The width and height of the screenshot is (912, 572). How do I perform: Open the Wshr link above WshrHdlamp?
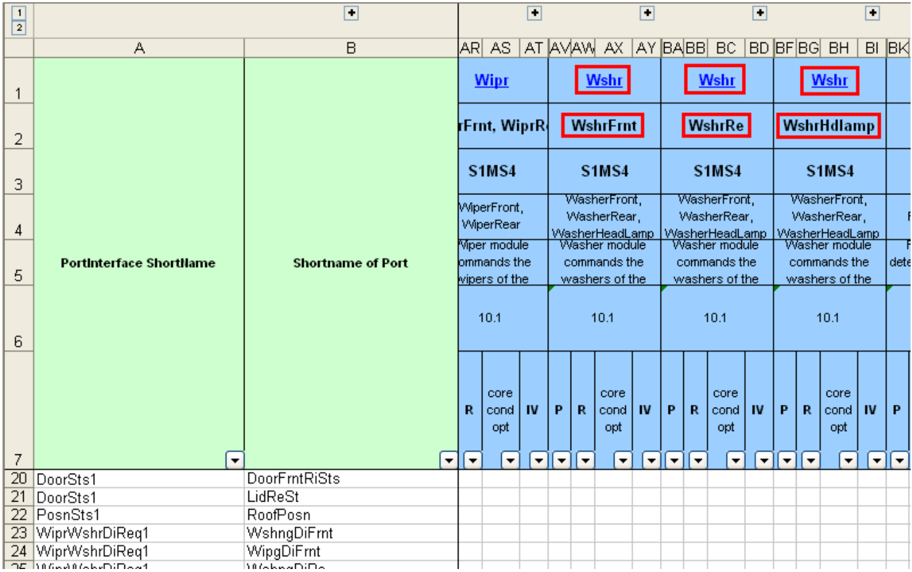(x=829, y=80)
